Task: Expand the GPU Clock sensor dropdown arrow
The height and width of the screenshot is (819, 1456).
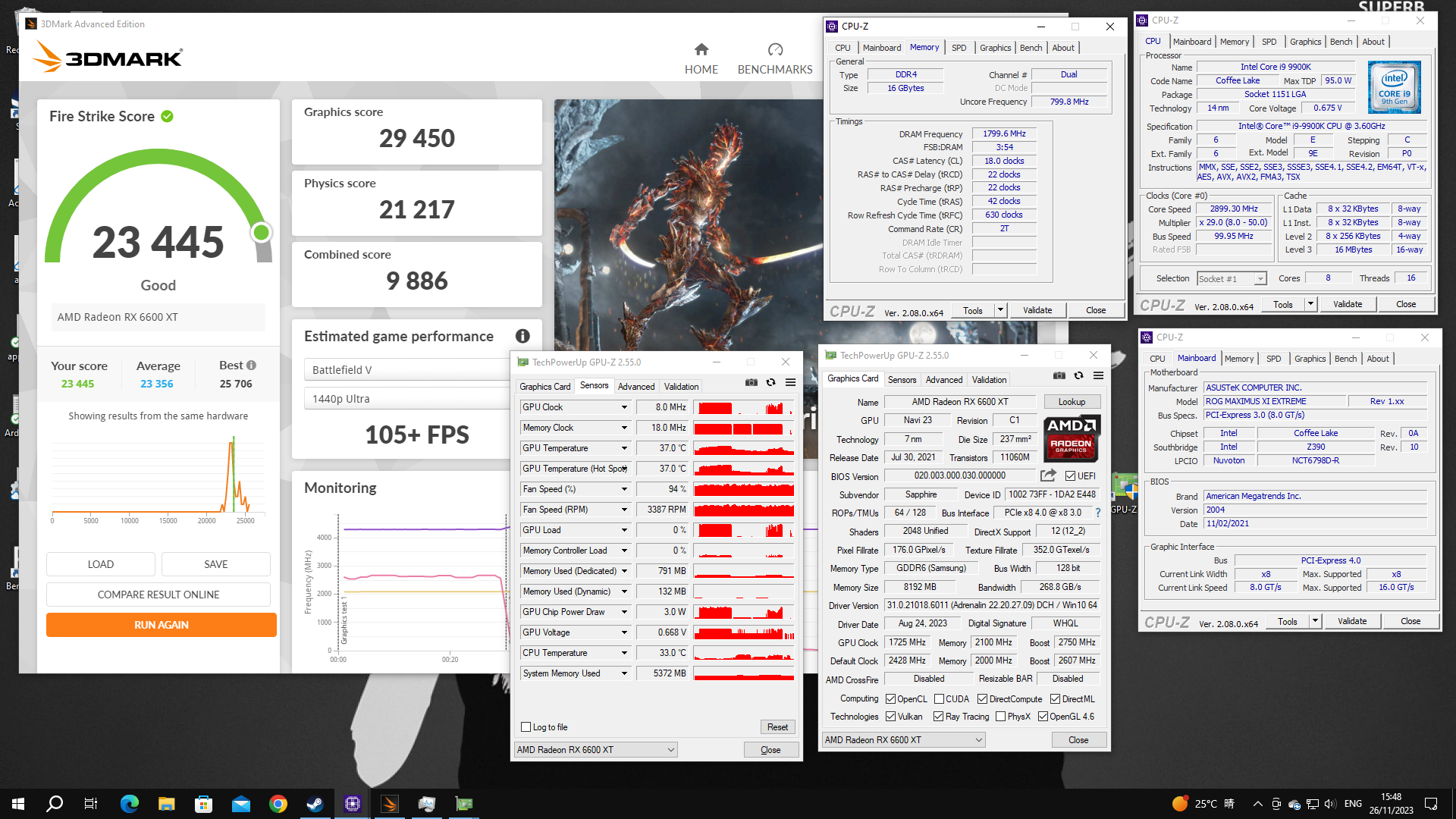Action: click(x=624, y=407)
